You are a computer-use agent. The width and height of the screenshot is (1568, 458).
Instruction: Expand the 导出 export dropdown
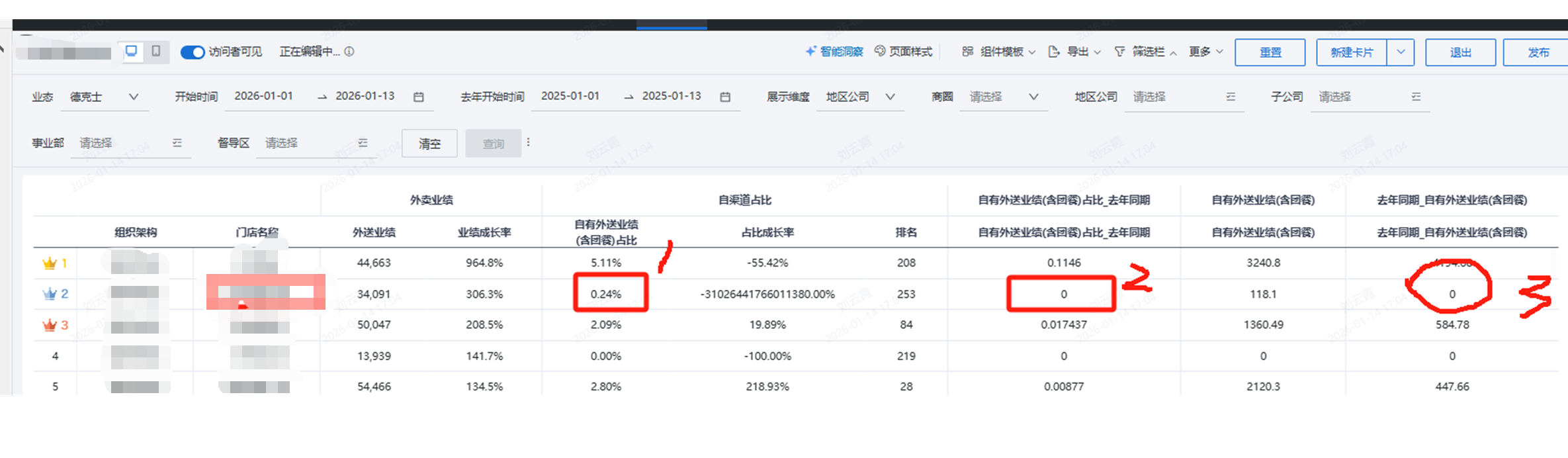tap(1074, 52)
